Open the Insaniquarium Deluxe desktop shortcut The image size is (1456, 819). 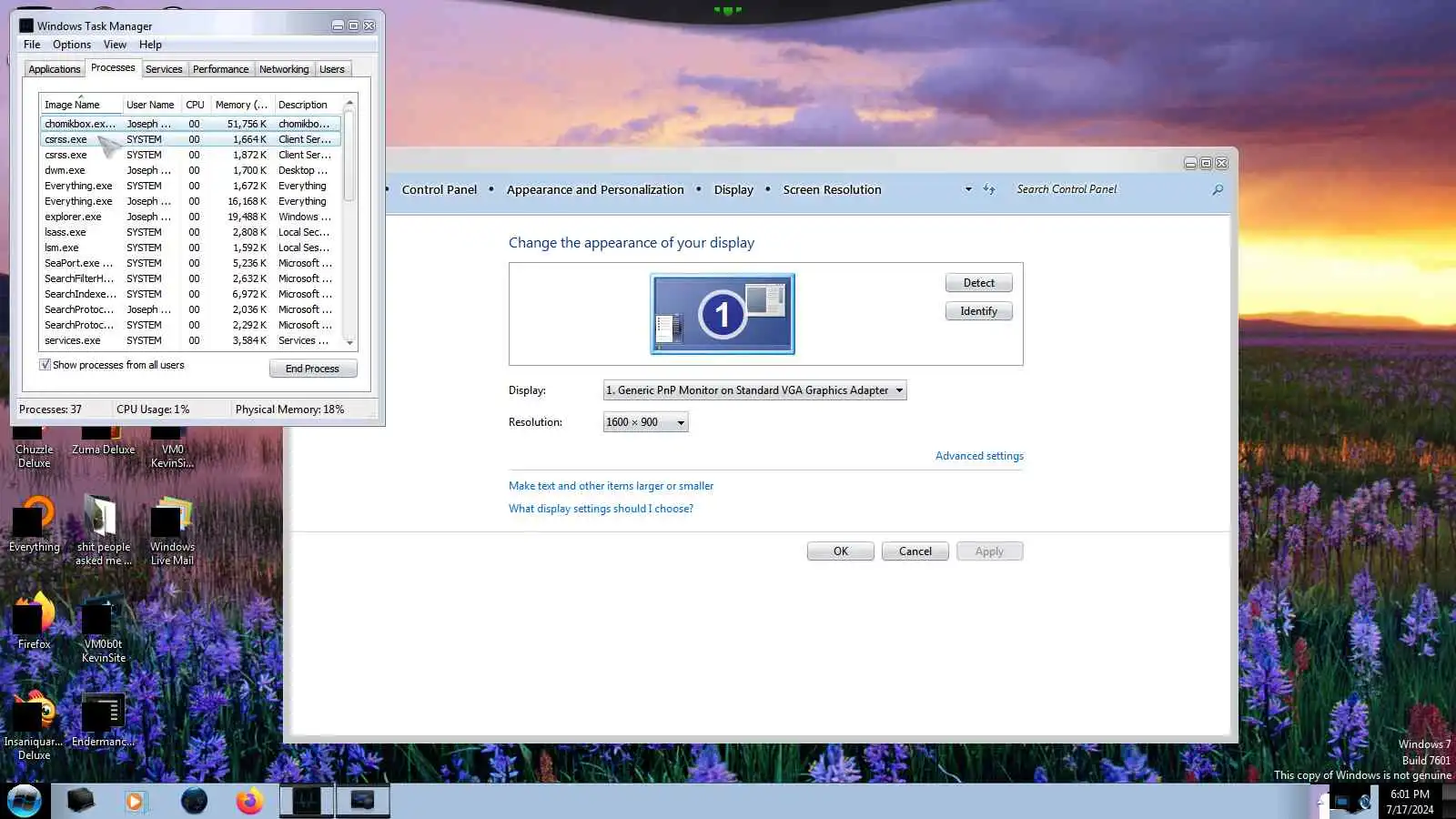click(x=35, y=726)
